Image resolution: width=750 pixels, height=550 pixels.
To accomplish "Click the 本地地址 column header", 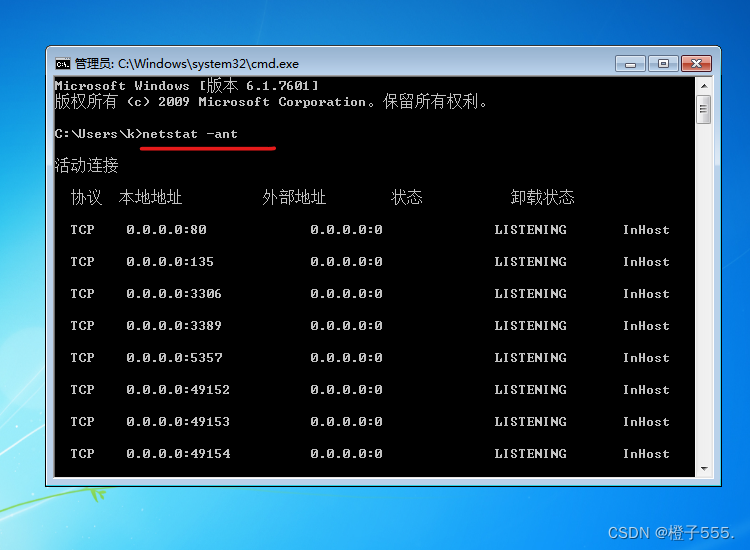I will click(150, 197).
